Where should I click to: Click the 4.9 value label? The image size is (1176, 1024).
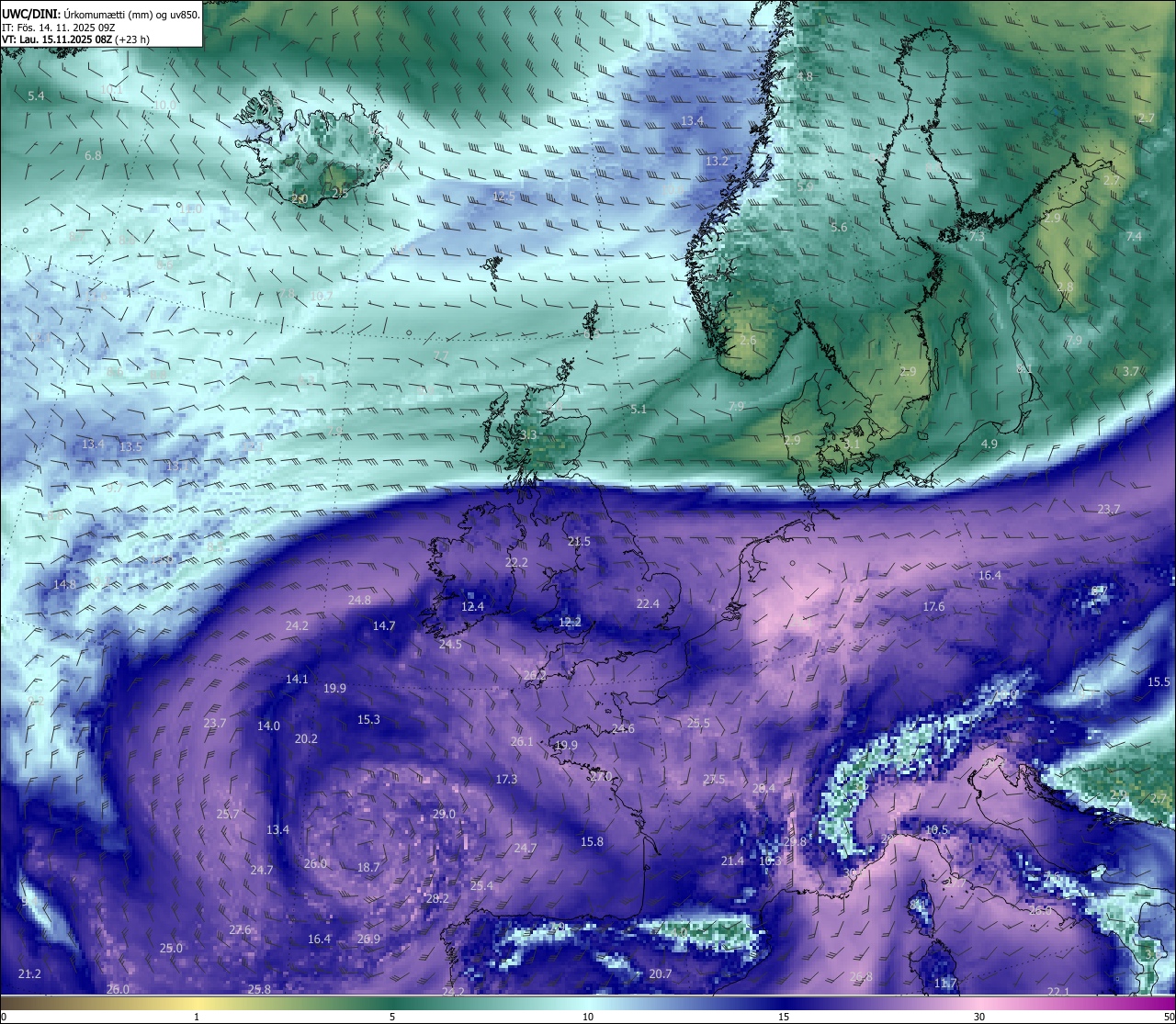pos(989,444)
